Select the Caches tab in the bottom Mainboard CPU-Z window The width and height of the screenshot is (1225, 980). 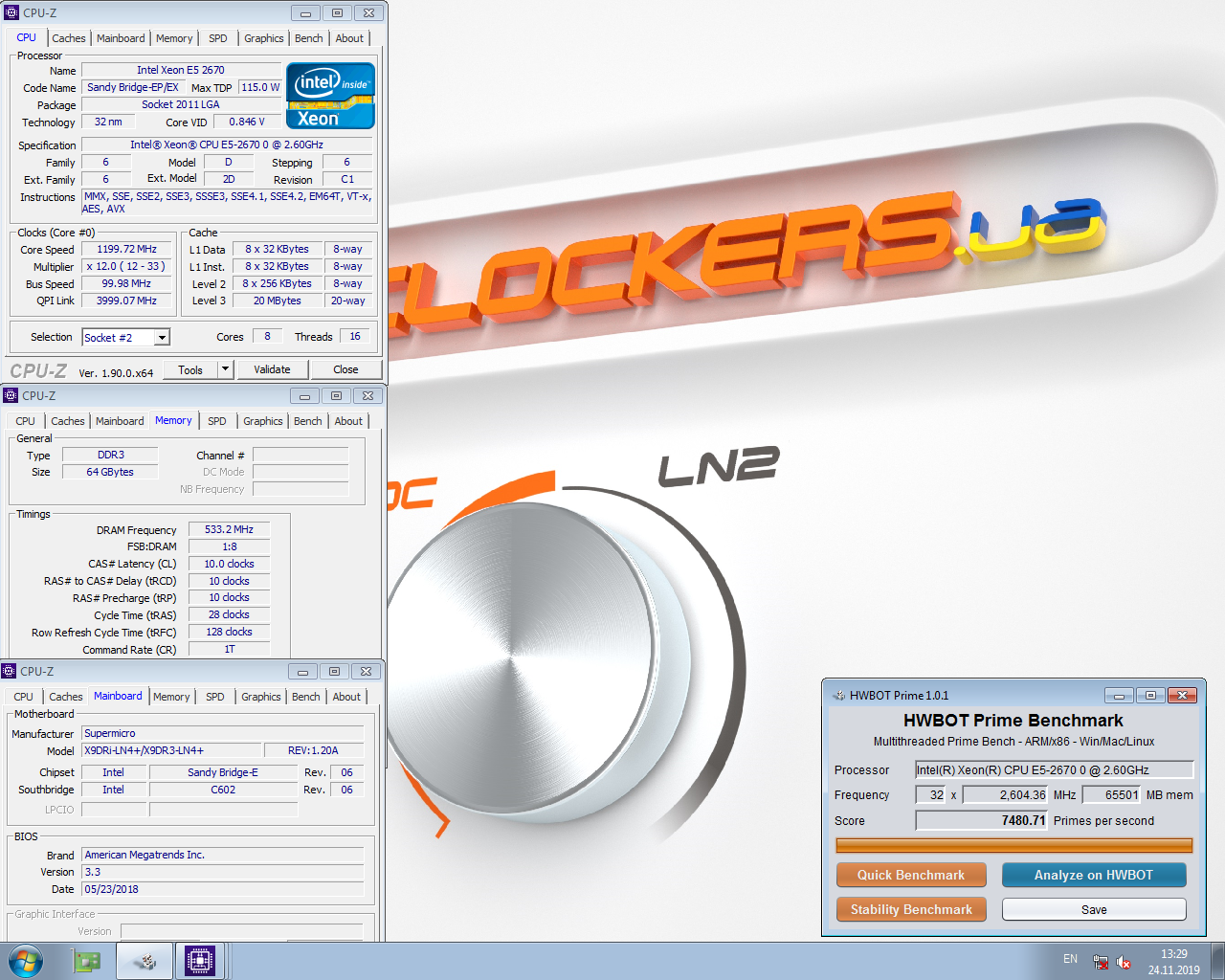tap(66, 697)
